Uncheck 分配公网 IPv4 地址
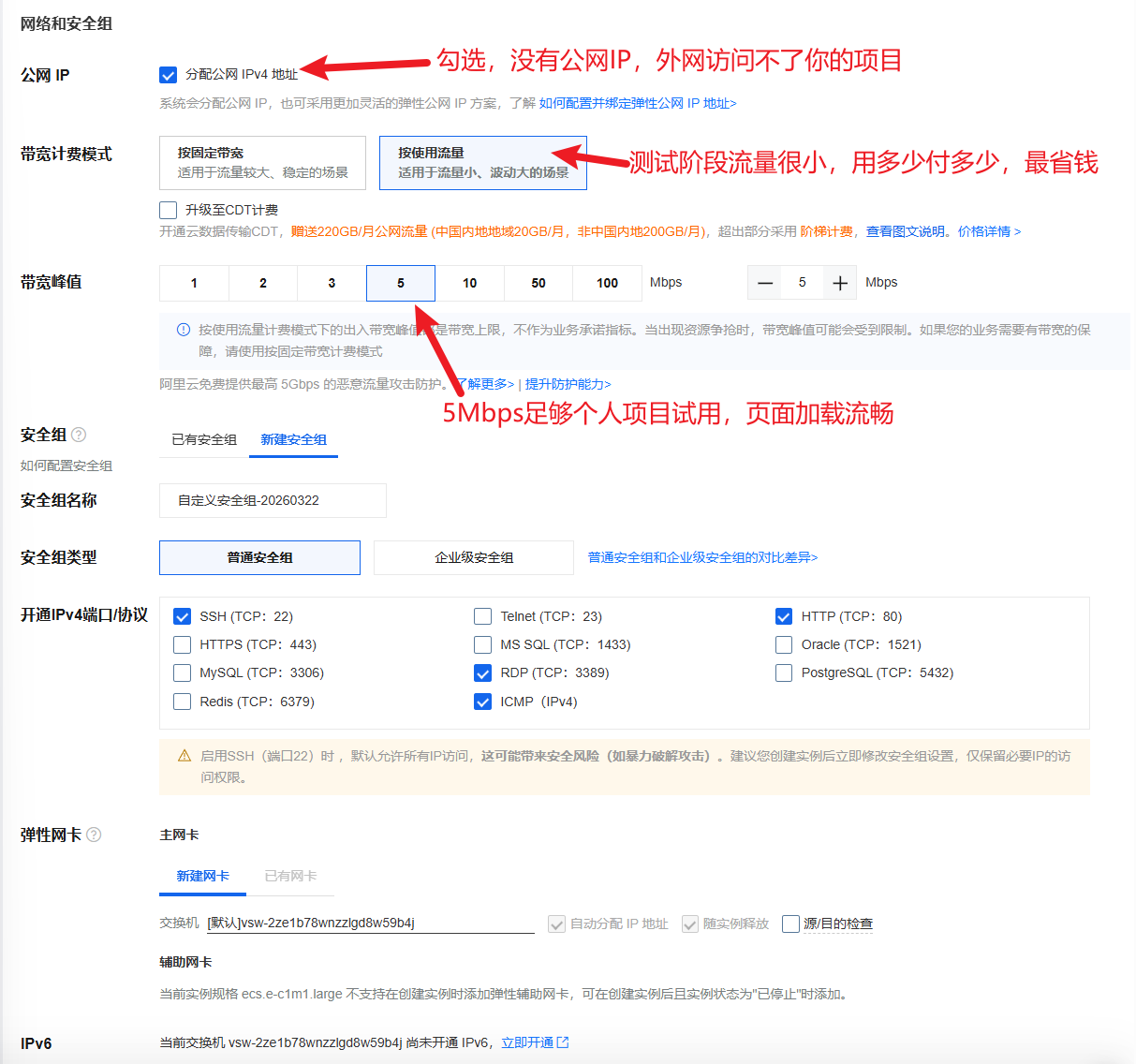The image size is (1136, 1064). tap(168, 75)
